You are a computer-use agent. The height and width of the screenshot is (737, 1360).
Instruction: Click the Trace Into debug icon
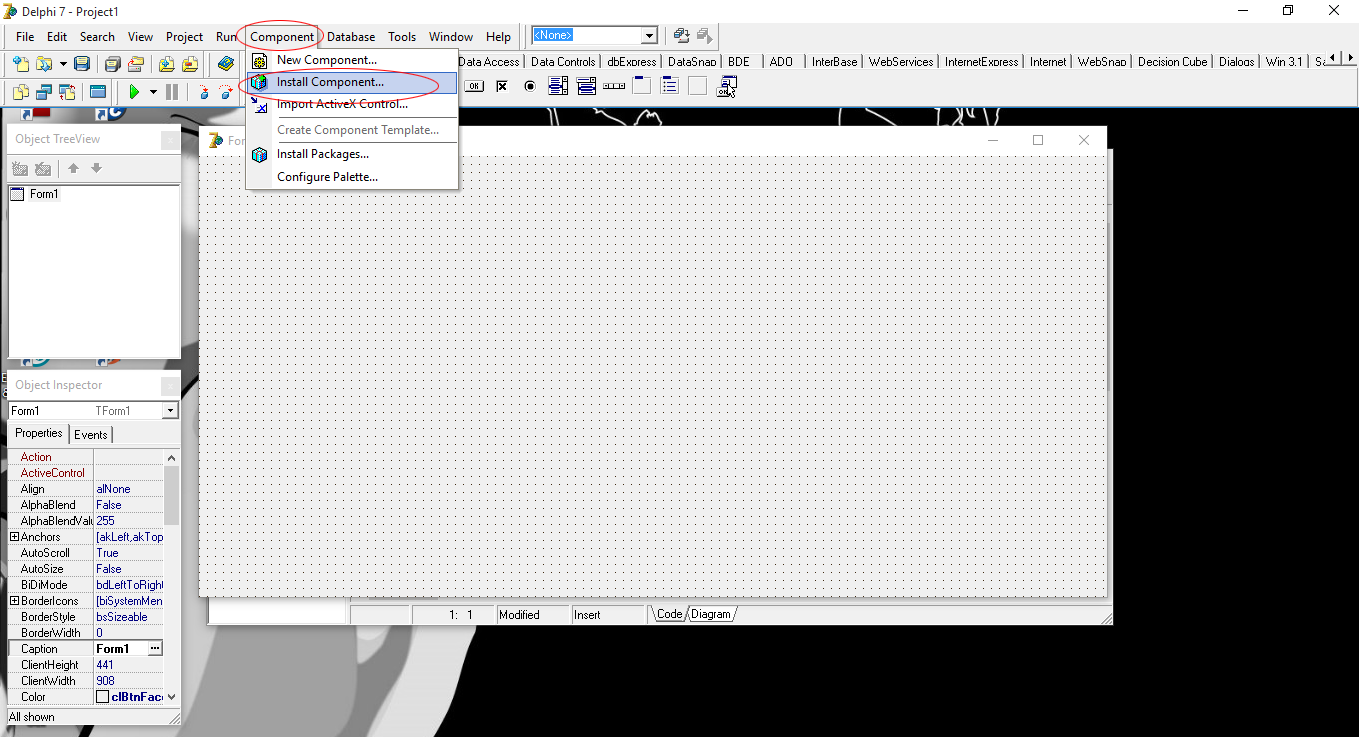click(203, 92)
